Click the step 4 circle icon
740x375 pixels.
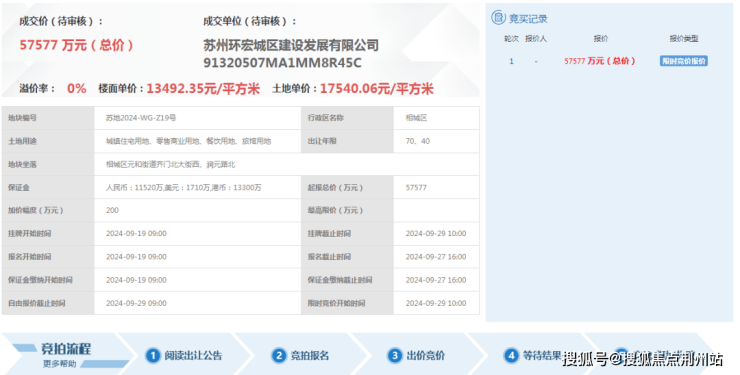pos(511,355)
